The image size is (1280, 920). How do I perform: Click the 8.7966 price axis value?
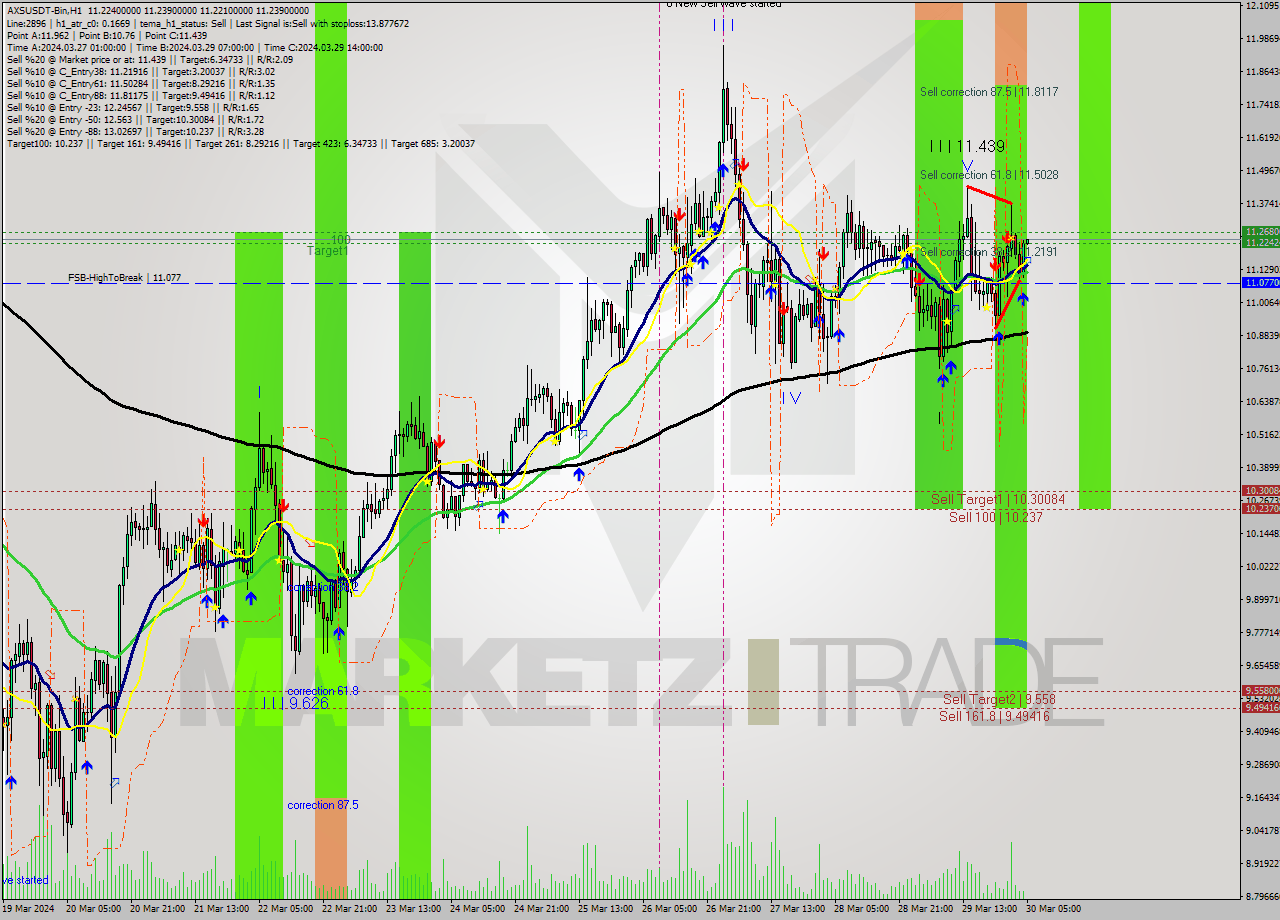(1261, 896)
